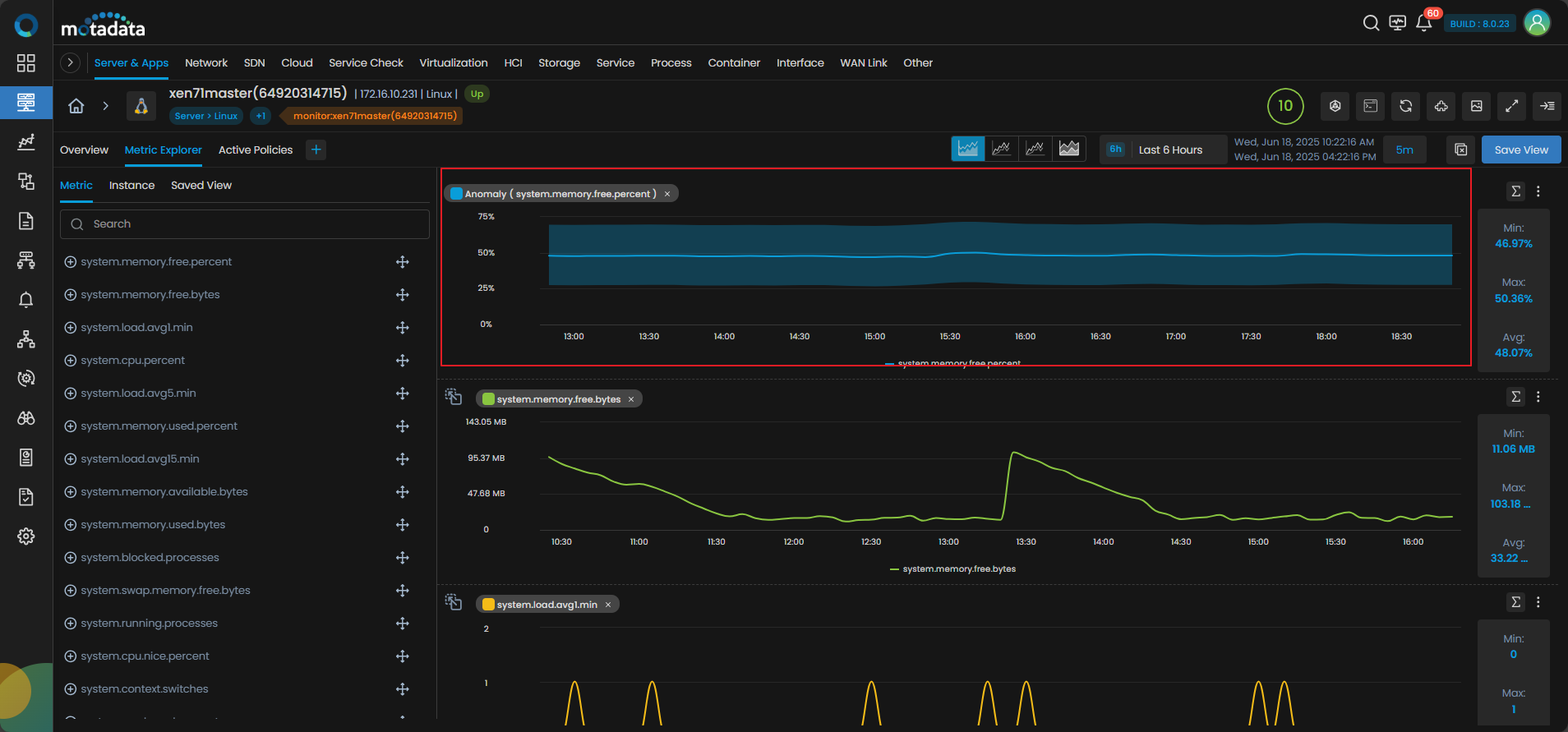Screen dimensions: 1568x732
Task: Open the settings gear in left sidebar
Action: click(x=26, y=536)
